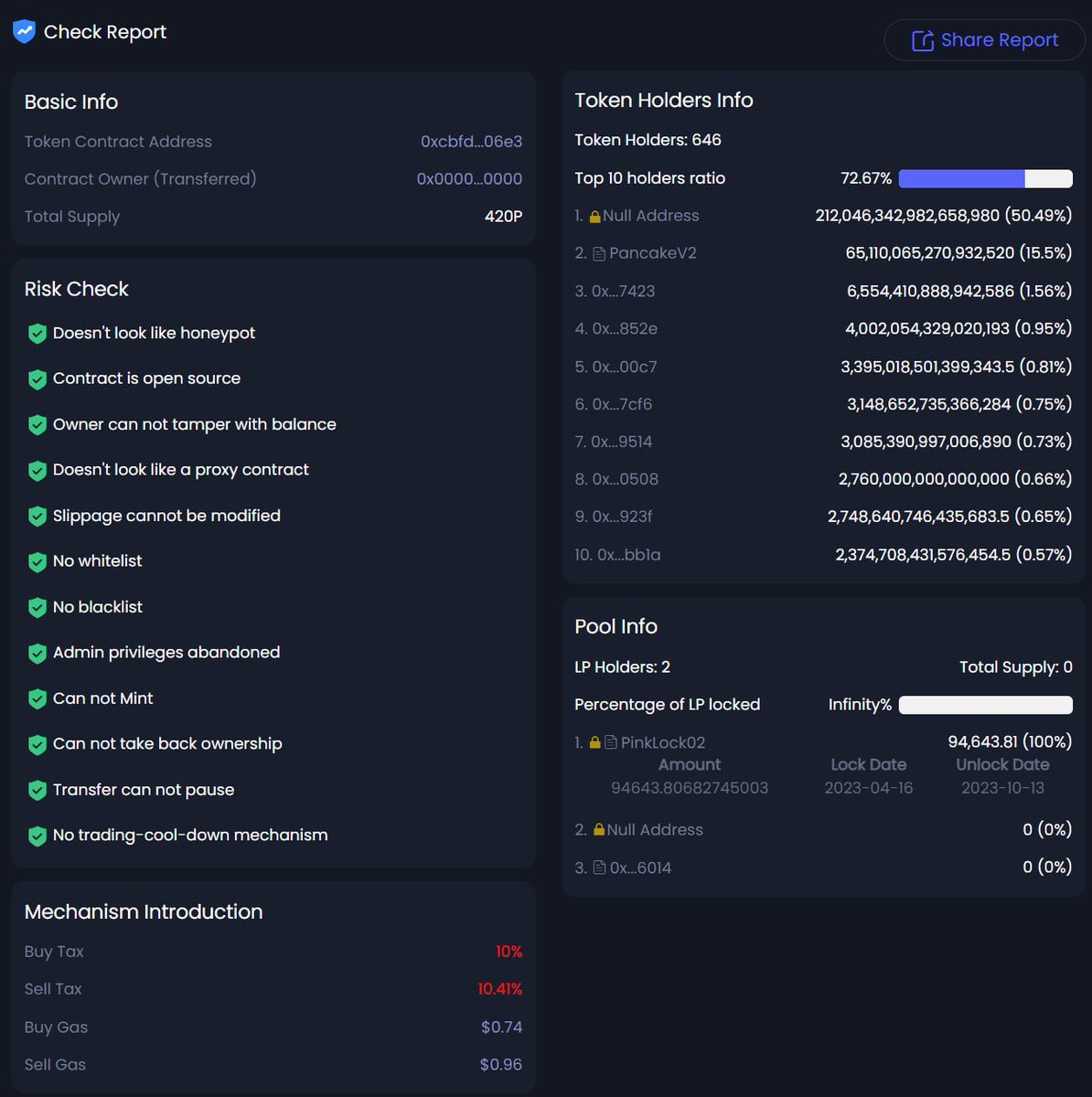The width and height of the screenshot is (1092, 1097).
Task: Click Unlock Date 2023-10-13
Action: click(x=1002, y=788)
